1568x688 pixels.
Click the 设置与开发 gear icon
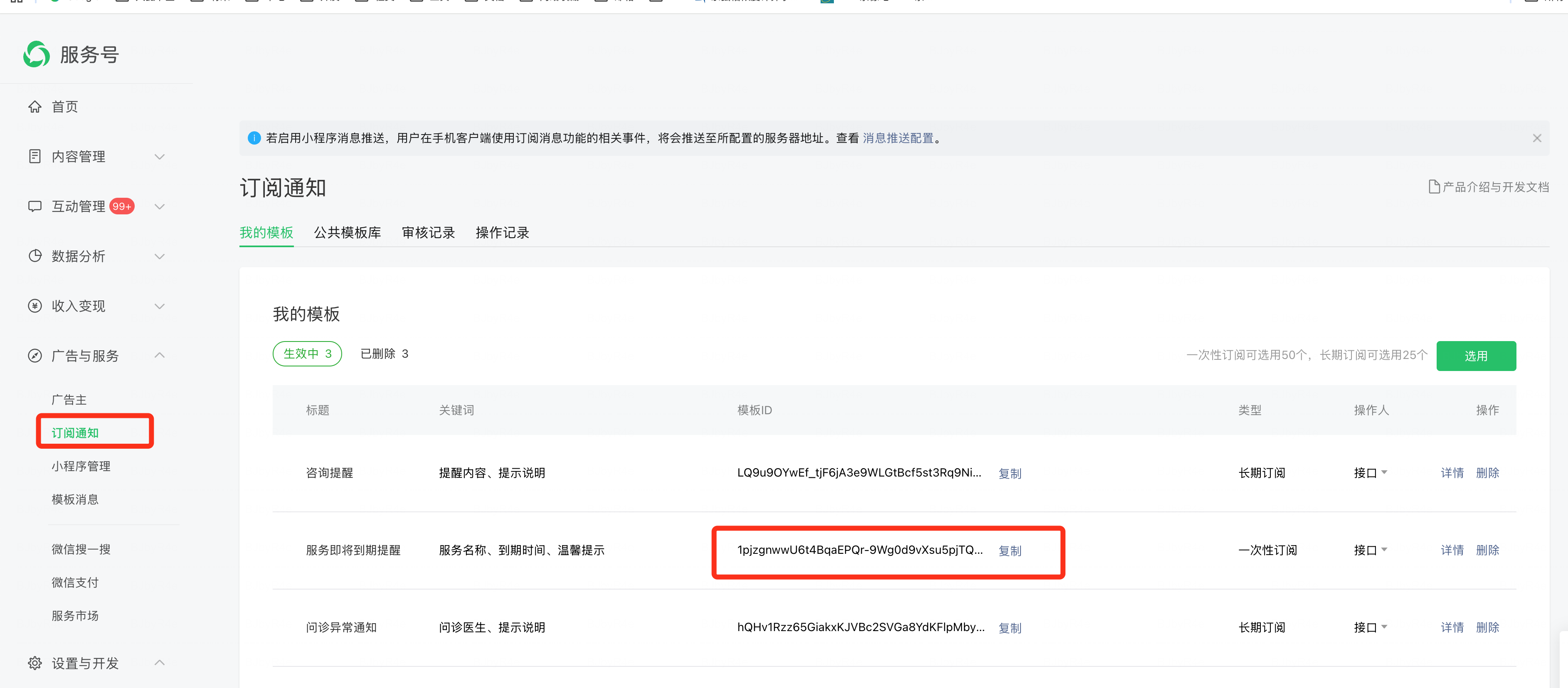coord(35,663)
